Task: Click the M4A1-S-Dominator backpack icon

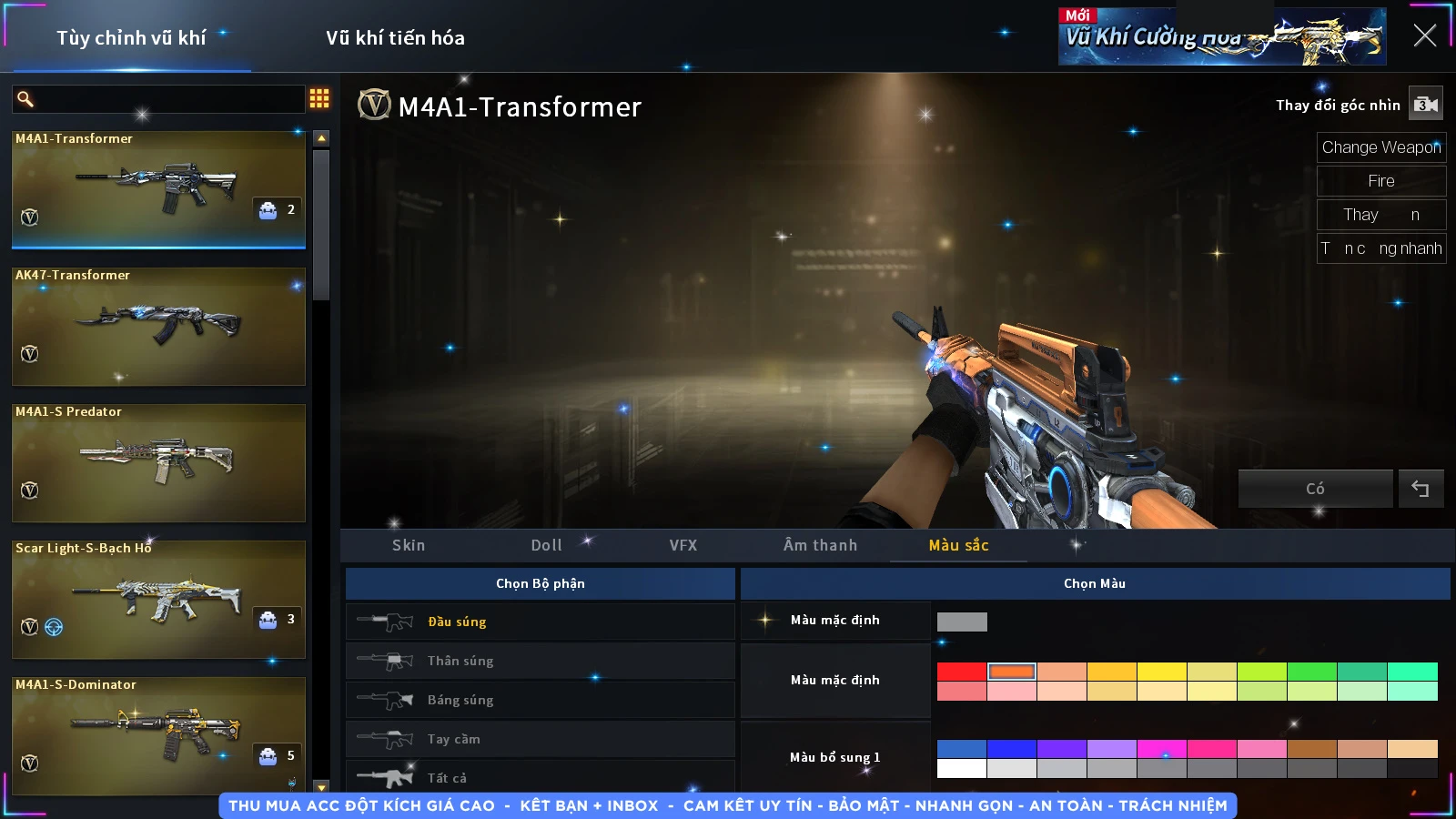Action: [x=268, y=756]
